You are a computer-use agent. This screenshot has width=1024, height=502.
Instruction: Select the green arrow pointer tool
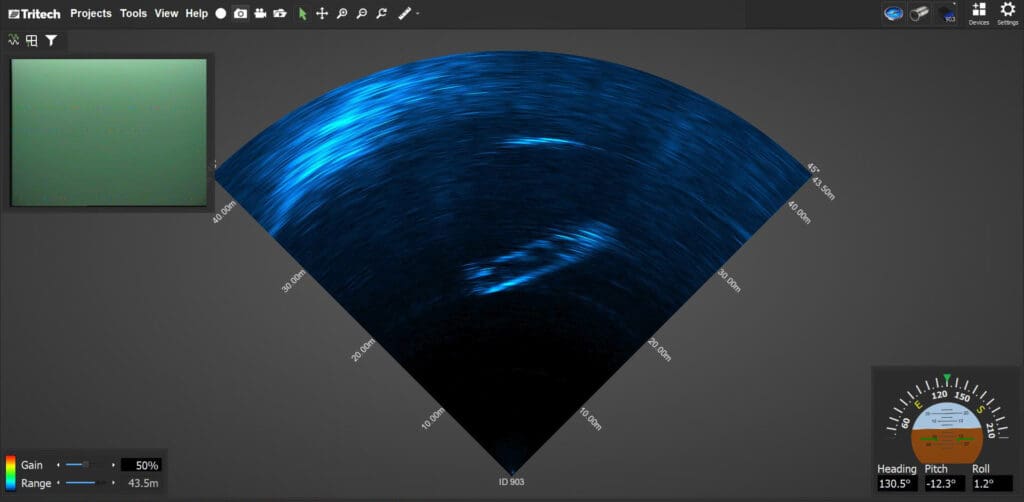(303, 14)
